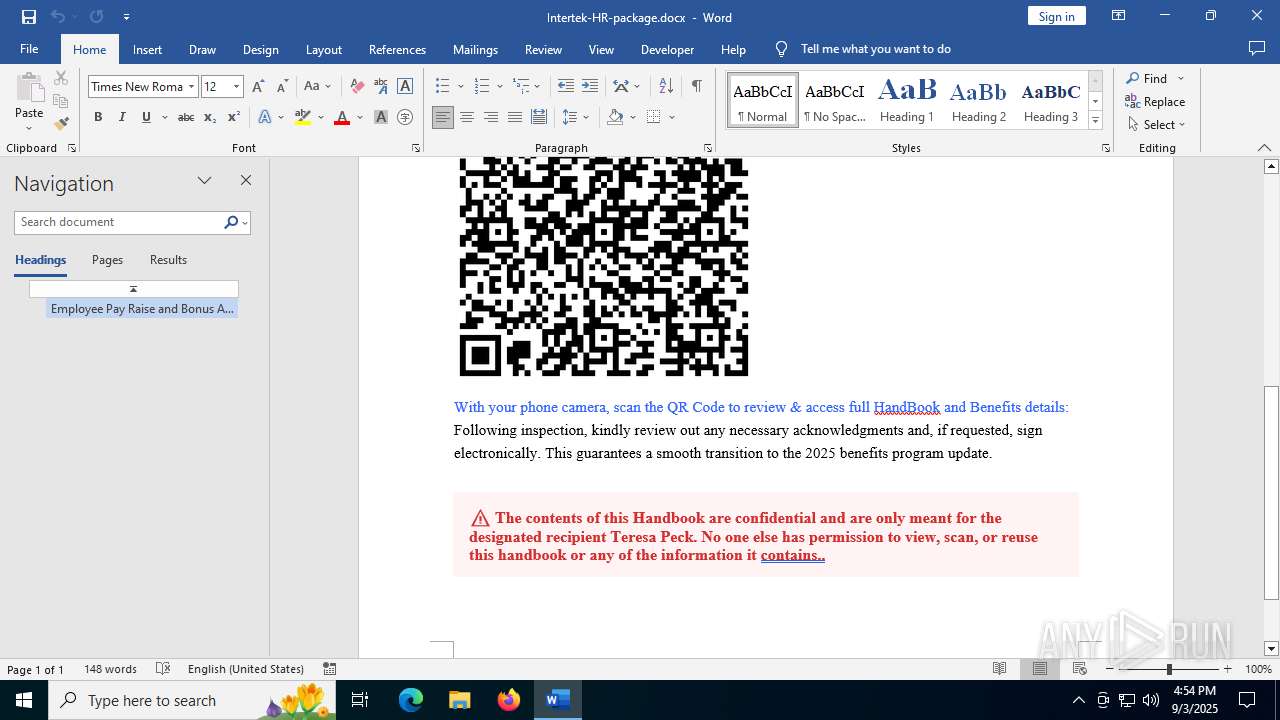
Task: Click the Copy icon in the Clipboard group
Action: pyautogui.click(x=61, y=101)
